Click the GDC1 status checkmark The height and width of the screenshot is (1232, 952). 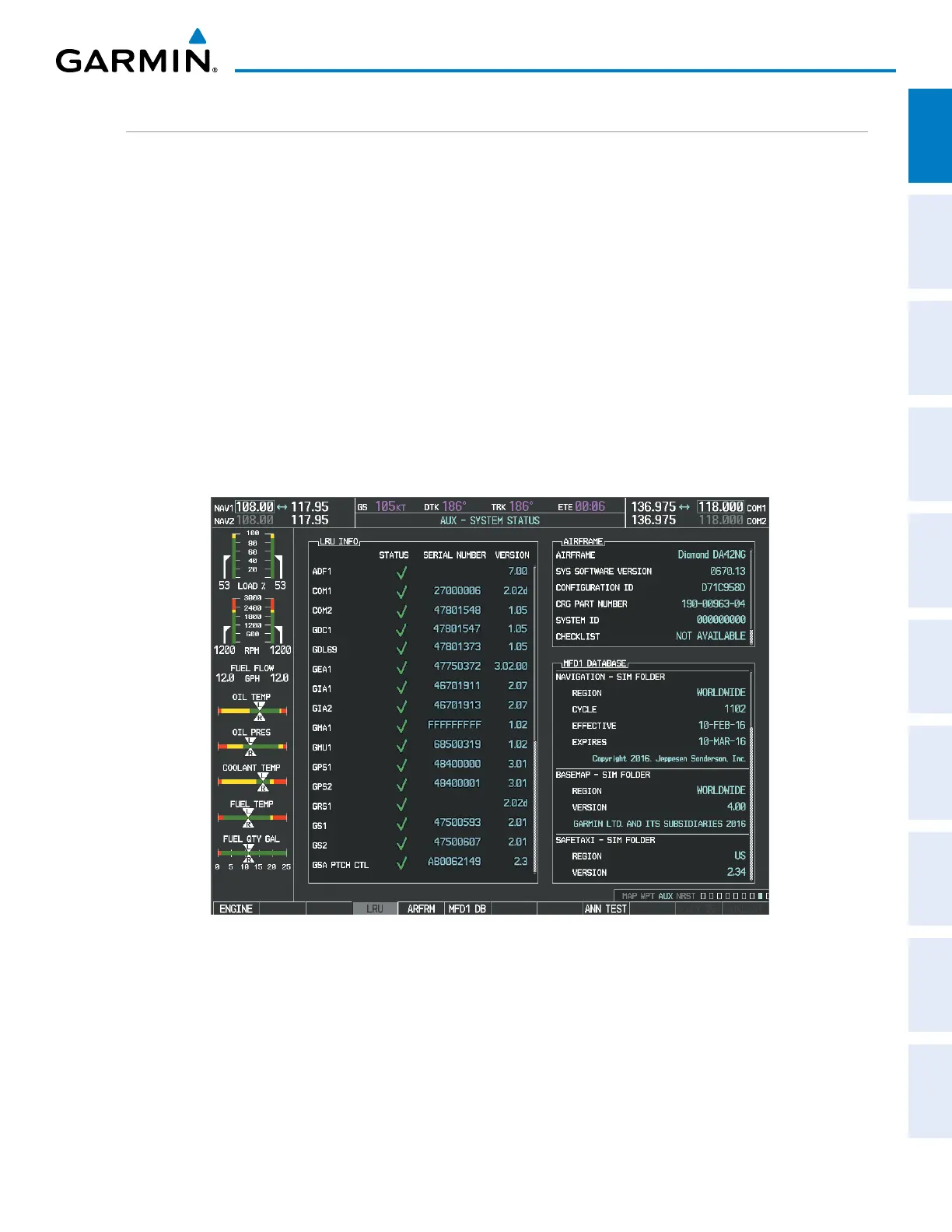401,630
